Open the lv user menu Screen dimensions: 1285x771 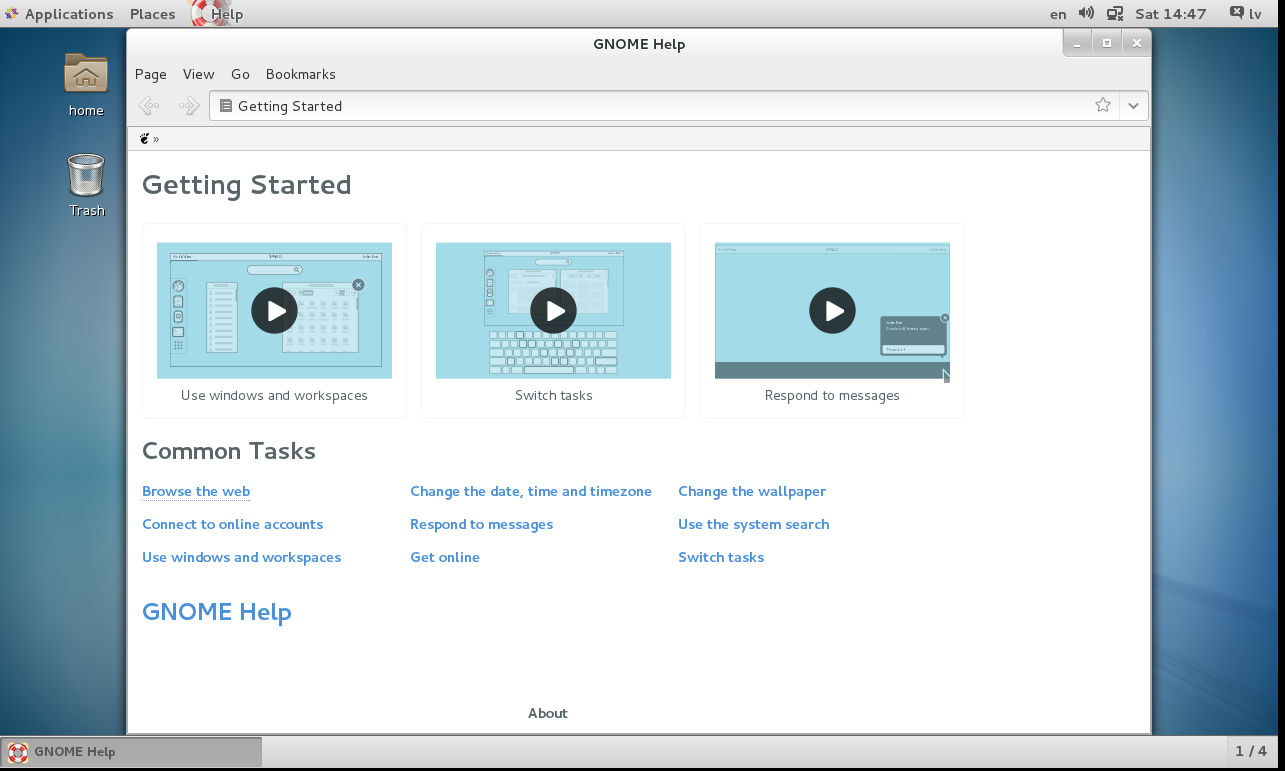(1245, 13)
